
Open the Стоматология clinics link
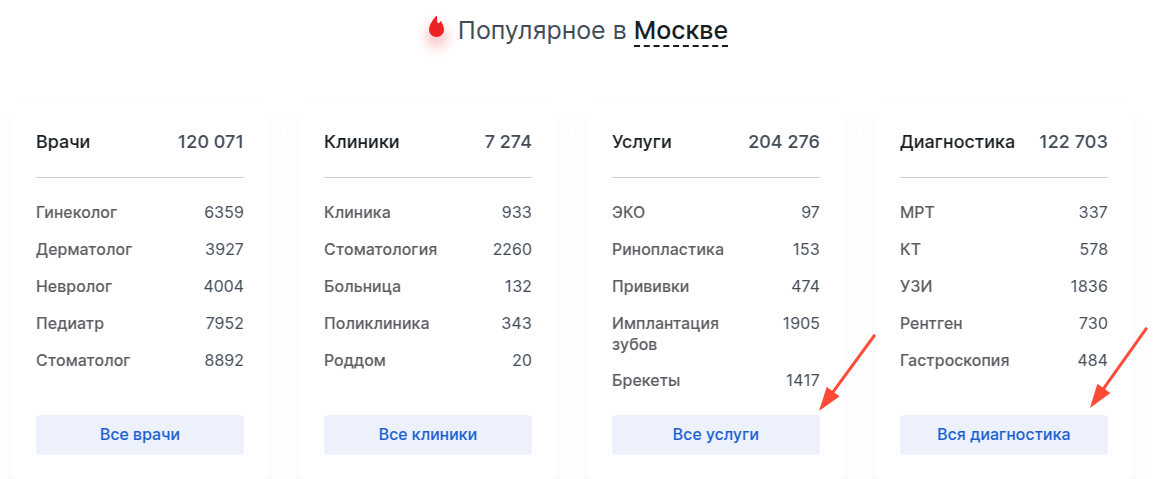point(380,249)
